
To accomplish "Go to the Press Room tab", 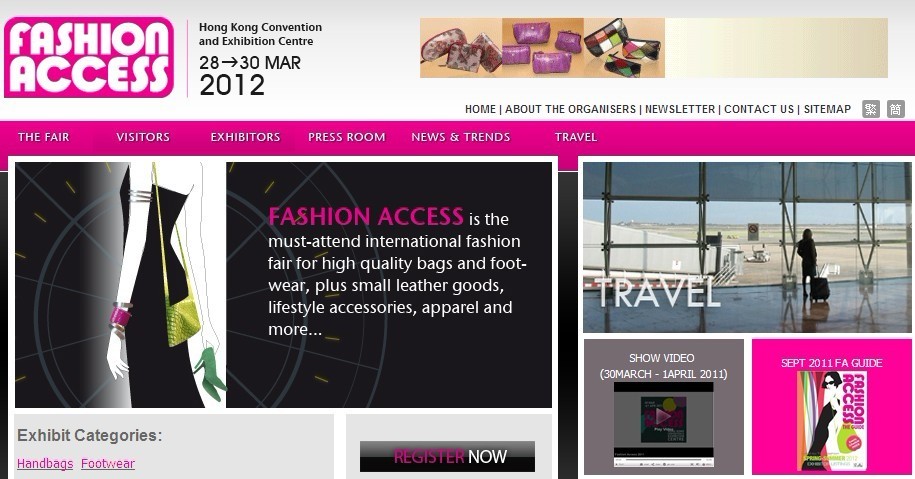I will 347,137.
